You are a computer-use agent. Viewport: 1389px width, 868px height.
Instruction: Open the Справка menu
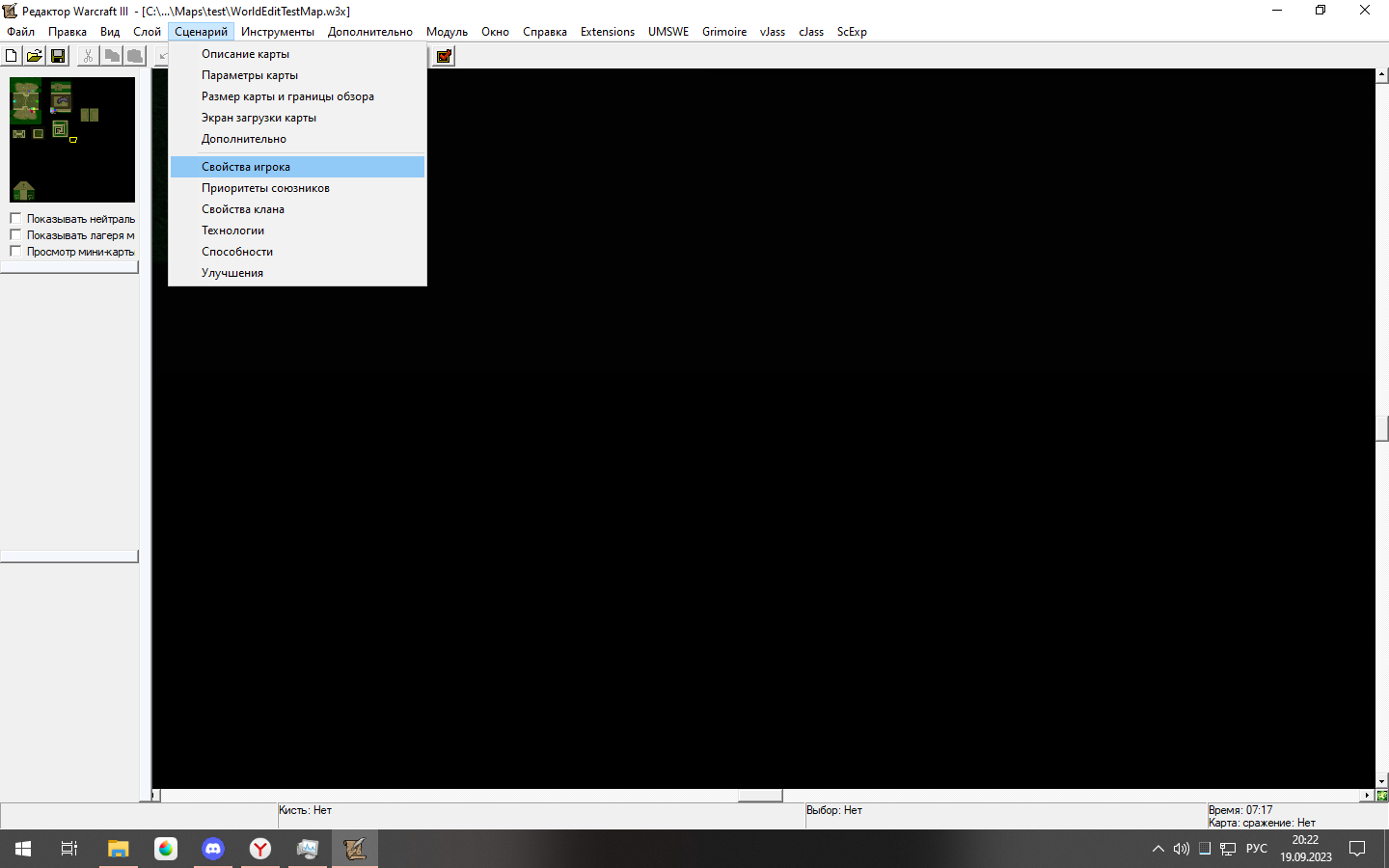[x=545, y=32]
